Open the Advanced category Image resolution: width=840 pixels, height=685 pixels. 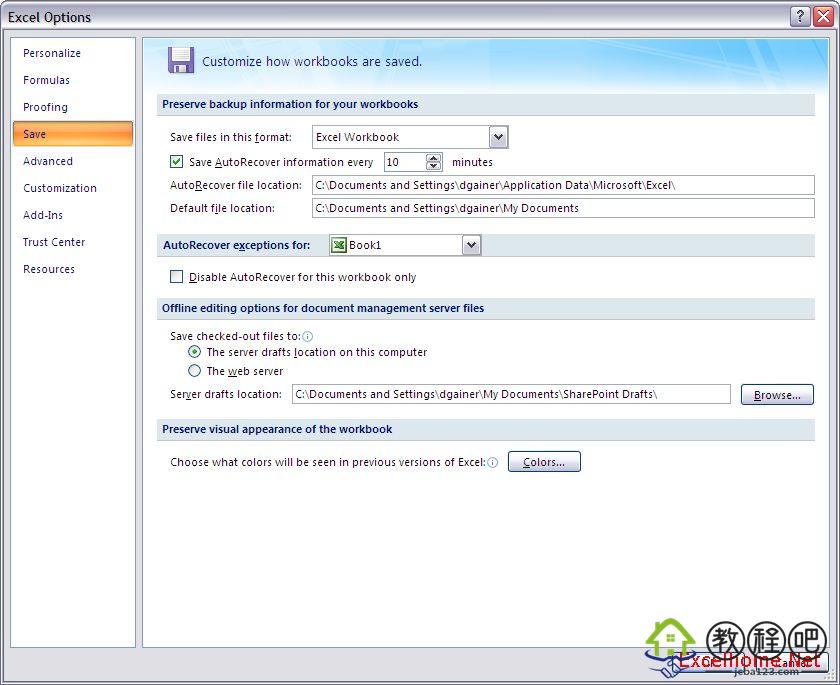click(48, 161)
